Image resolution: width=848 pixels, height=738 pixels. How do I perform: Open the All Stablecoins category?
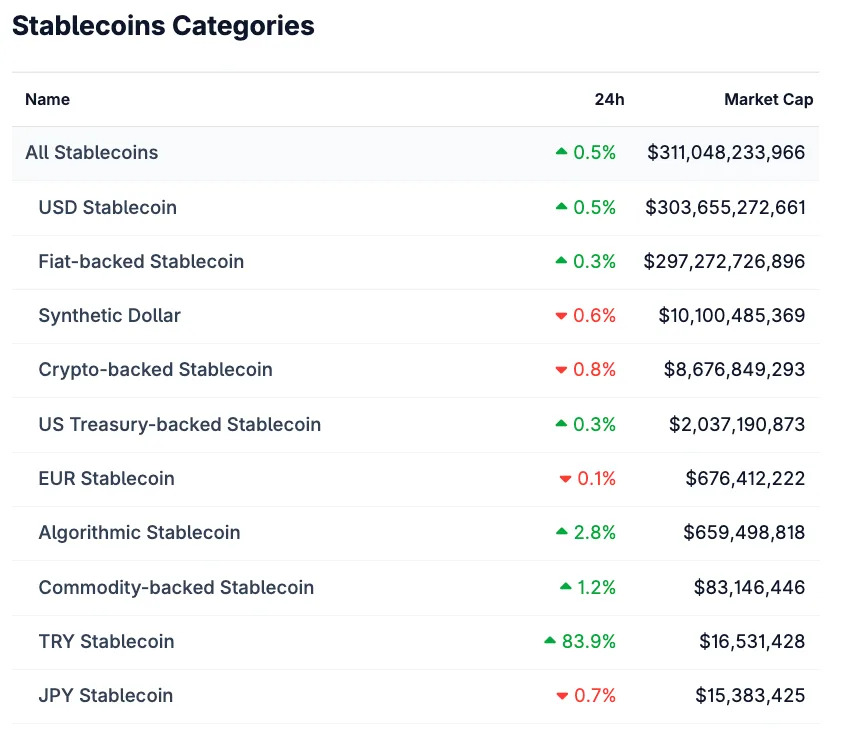coord(92,153)
